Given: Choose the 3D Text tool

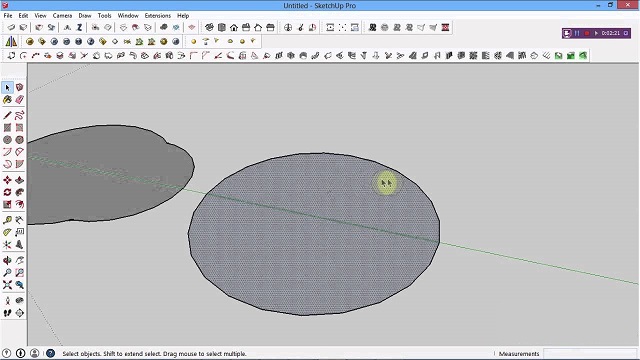Looking at the screenshot, I should pos(19,244).
